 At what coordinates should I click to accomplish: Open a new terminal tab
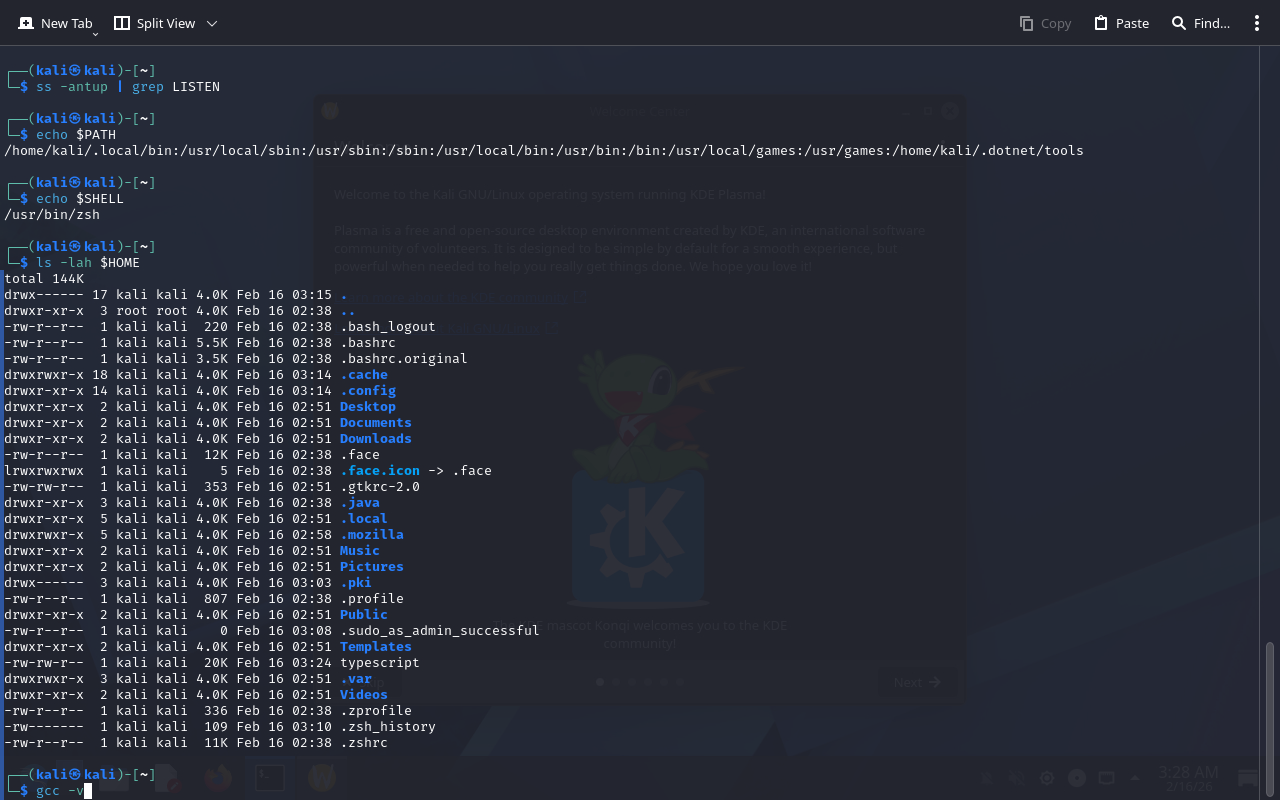(55, 23)
